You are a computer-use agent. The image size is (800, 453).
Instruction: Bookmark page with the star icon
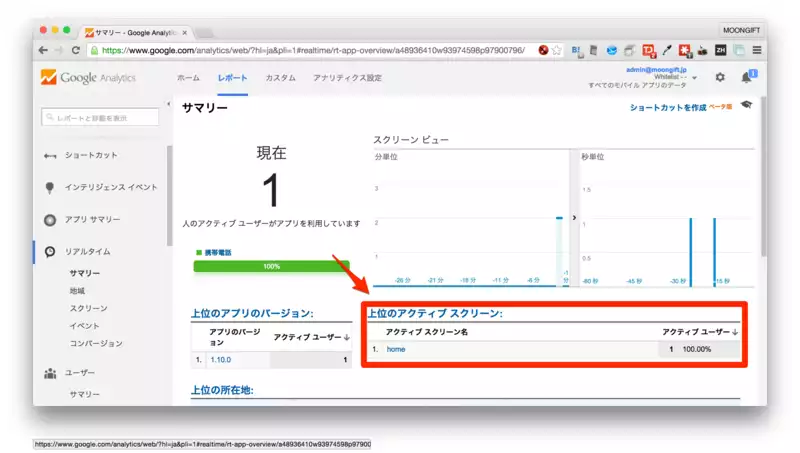(x=557, y=50)
